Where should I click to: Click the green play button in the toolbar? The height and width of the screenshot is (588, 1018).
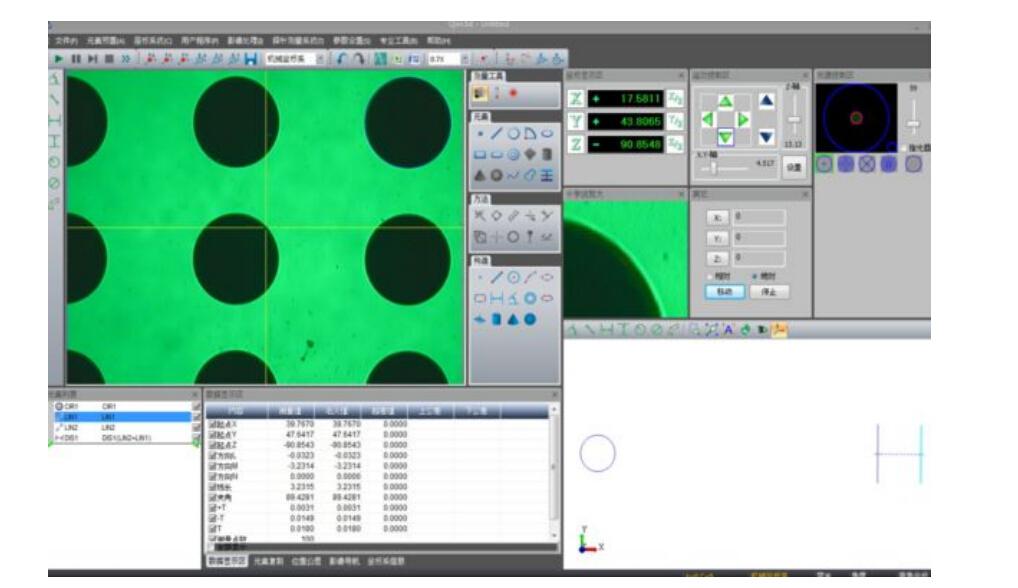pos(58,60)
